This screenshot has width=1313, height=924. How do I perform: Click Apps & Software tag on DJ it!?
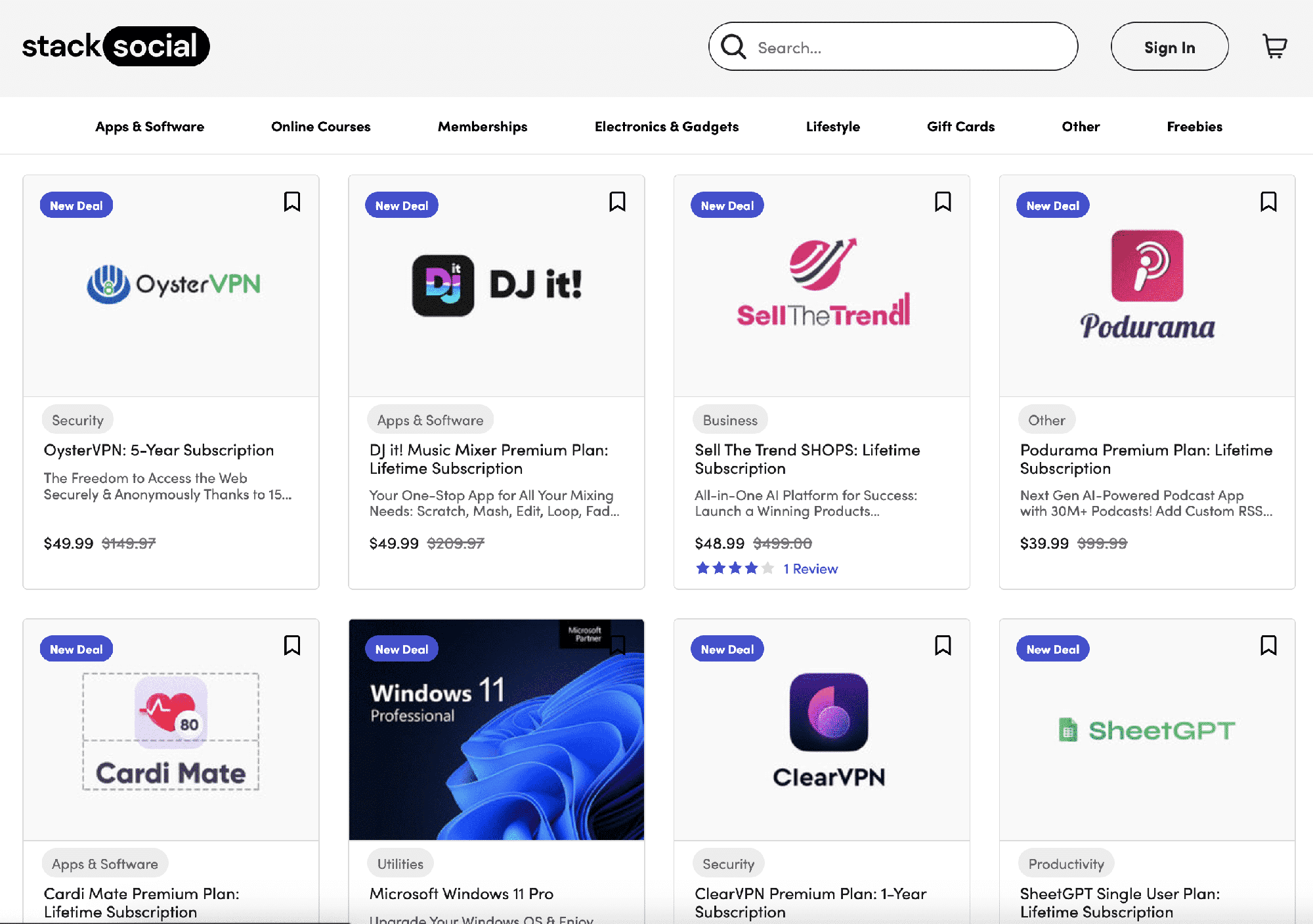pos(430,420)
